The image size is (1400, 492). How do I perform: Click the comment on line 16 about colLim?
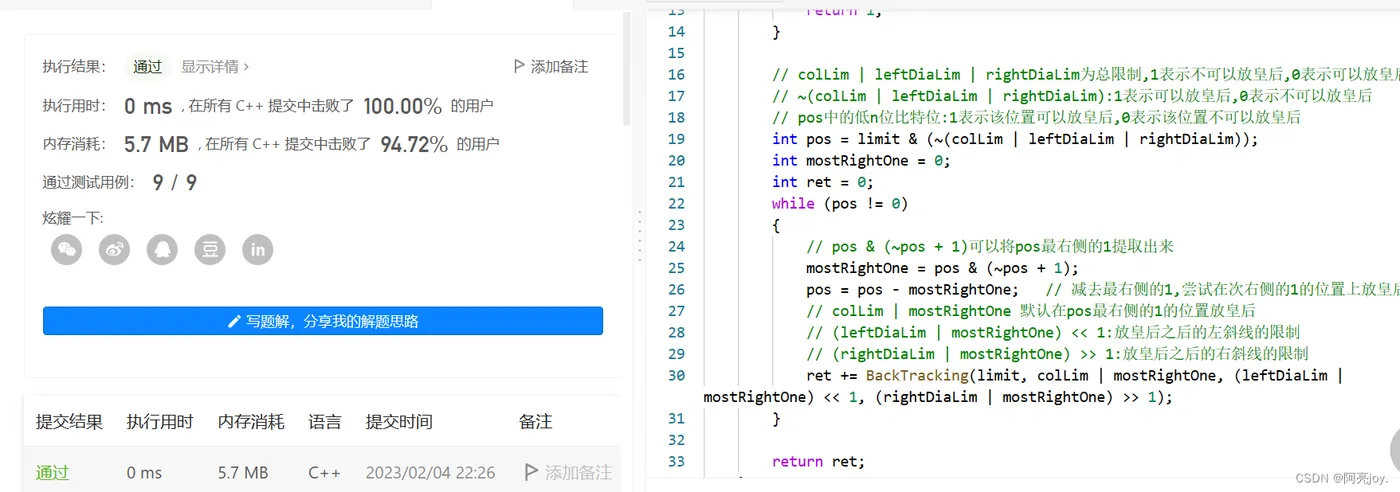click(x=1085, y=74)
